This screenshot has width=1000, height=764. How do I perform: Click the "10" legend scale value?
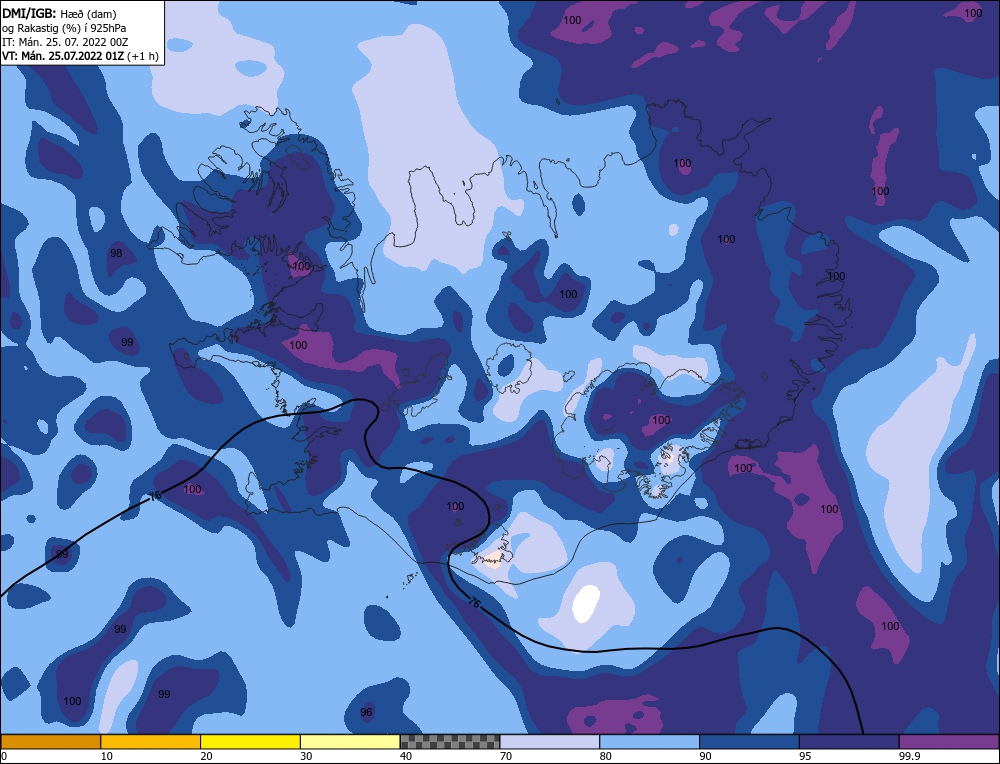pos(106,756)
